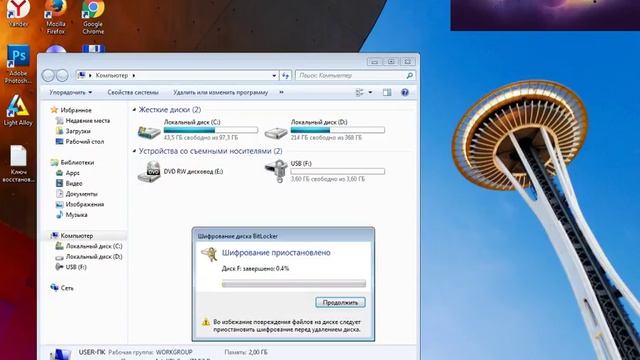
Task: Show more toolbar commands via the » chevron
Action: [x=281, y=93]
